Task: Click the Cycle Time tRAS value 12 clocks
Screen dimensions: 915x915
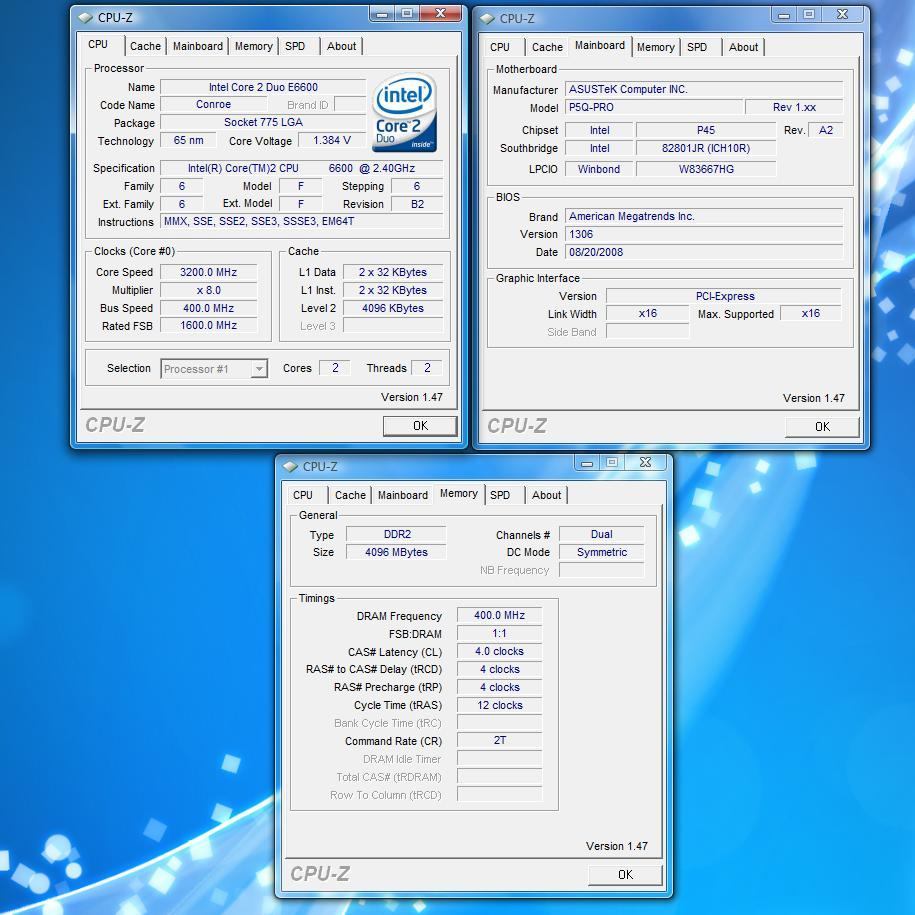Action: 500,706
